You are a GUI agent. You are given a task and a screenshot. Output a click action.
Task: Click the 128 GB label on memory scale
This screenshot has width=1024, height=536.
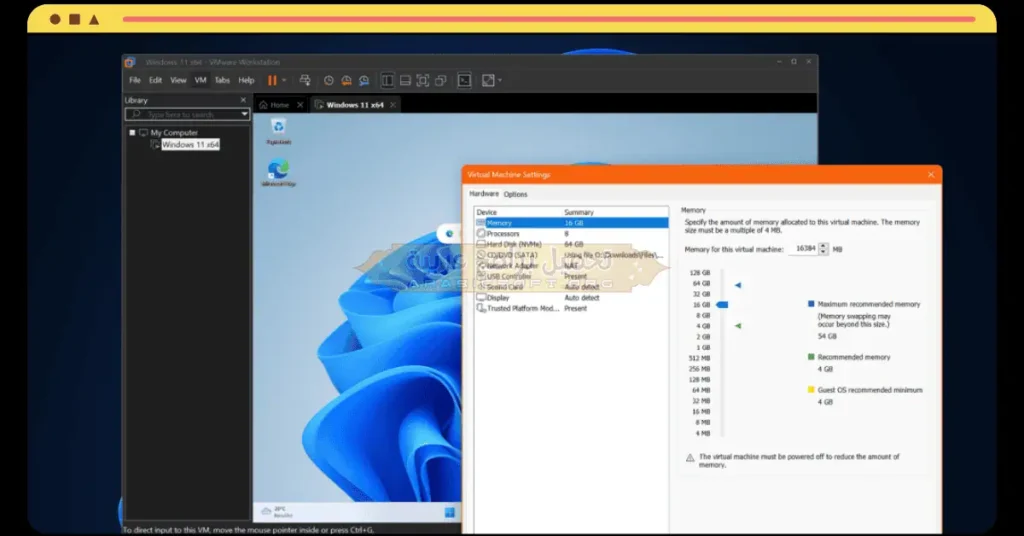[x=700, y=273]
